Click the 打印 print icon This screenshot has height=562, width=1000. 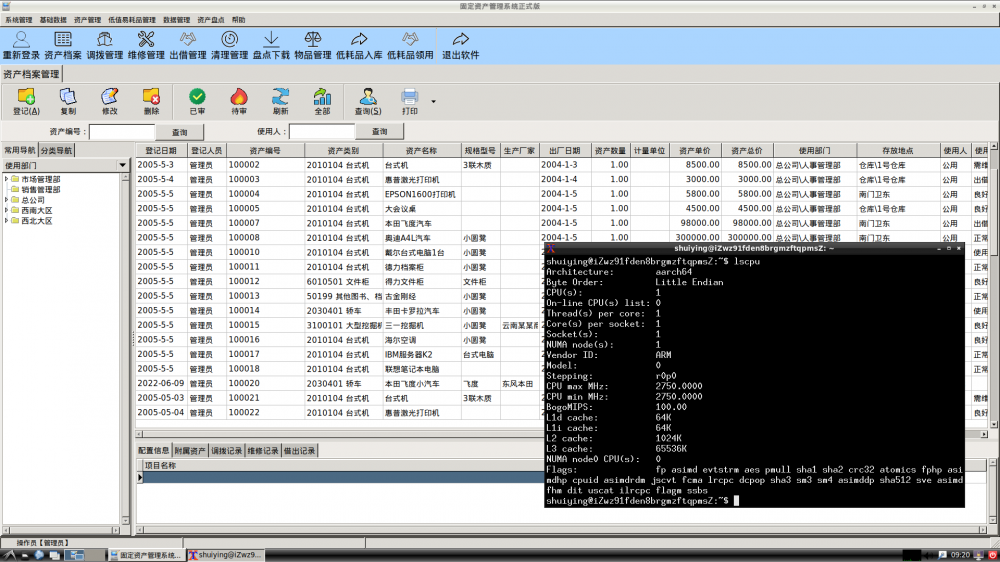click(409, 101)
